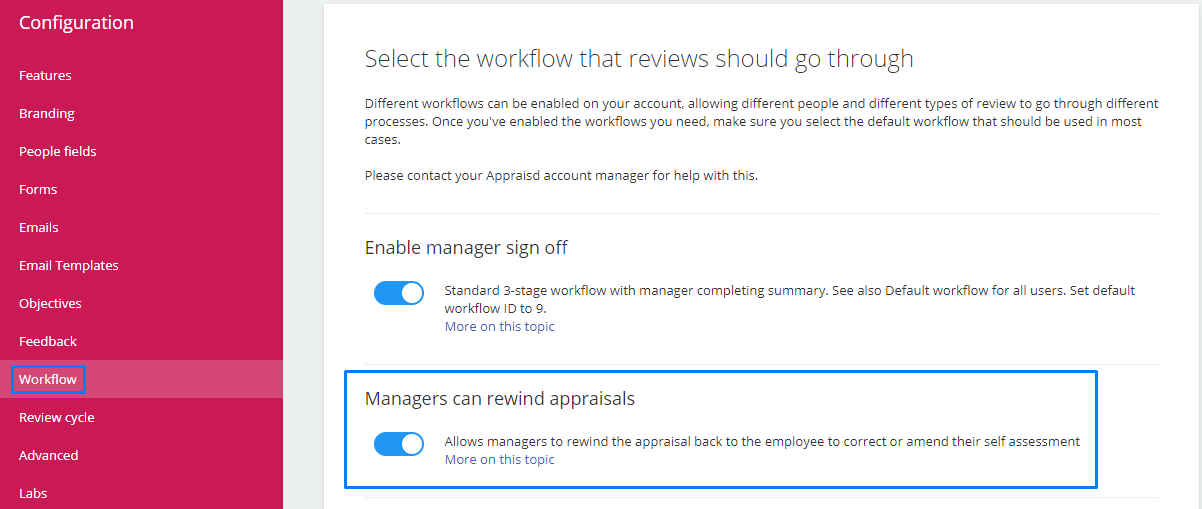The width and height of the screenshot is (1202, 509).
Task: Open the Branding configuration section
Action: click(x=47, y=113)
